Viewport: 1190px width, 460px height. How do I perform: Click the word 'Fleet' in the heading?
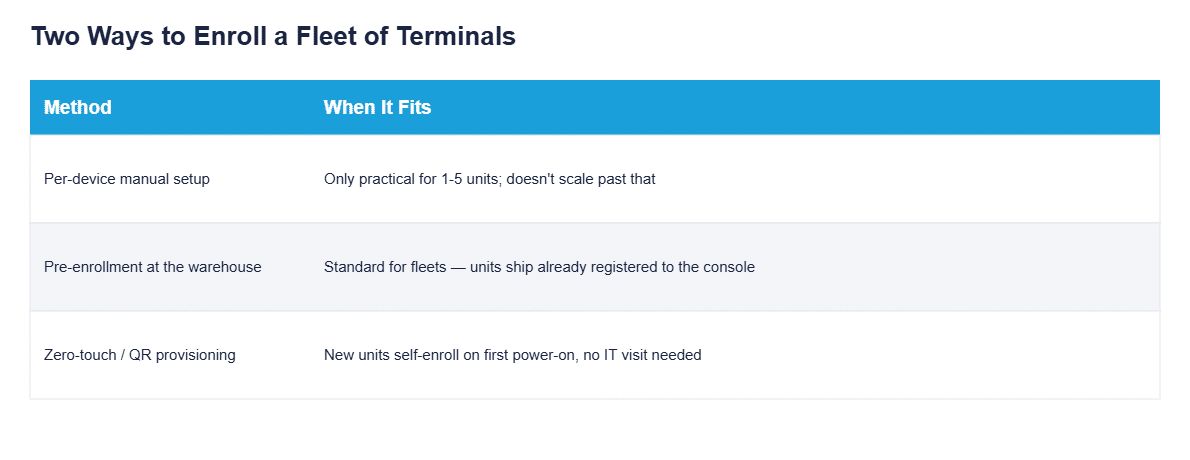(326, 36)
